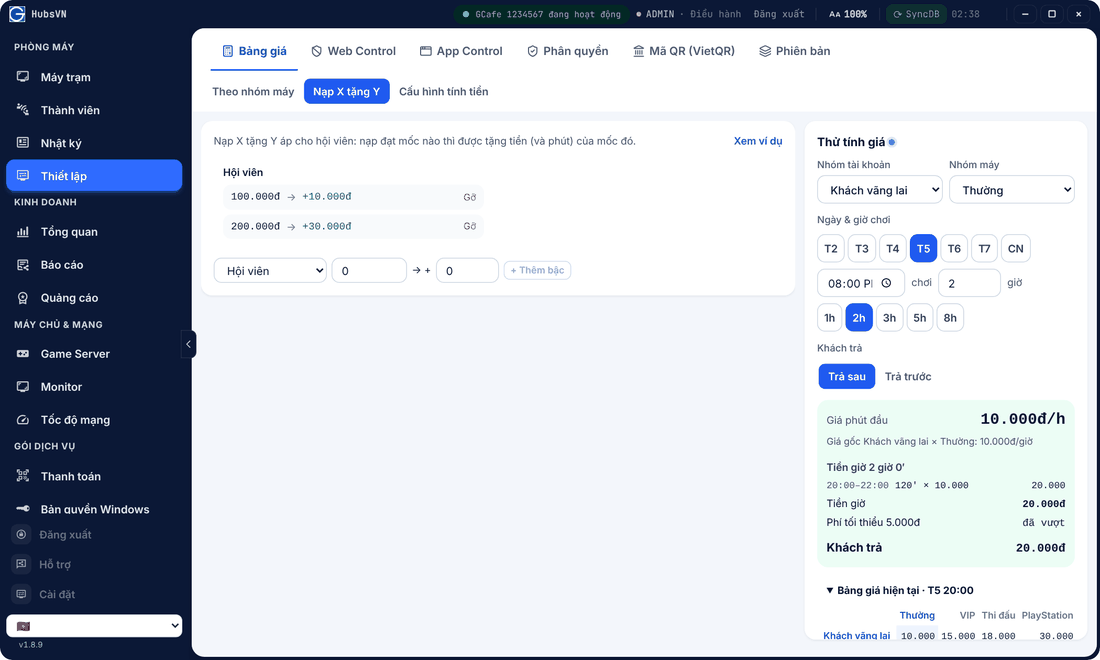Select Trả trước payment option
Image resolution: width=1100 pixels, height=660 pixels.
coord(908,377)
